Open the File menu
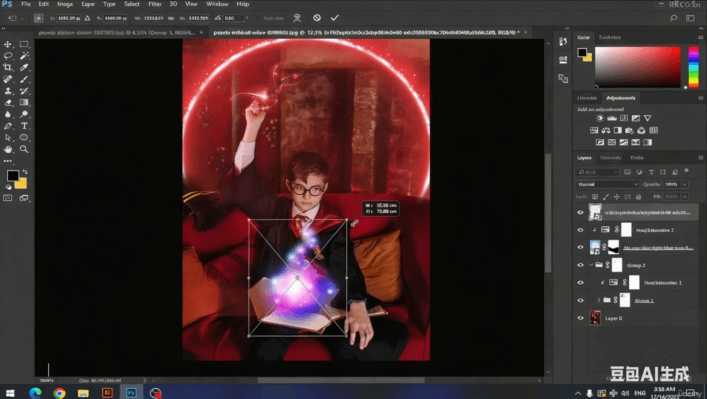This screenshot has height=399, width=707. [26, 4]
